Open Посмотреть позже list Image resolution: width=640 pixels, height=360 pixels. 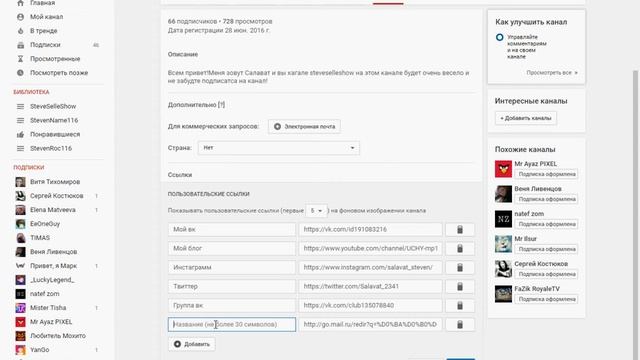tap(59, 73)
